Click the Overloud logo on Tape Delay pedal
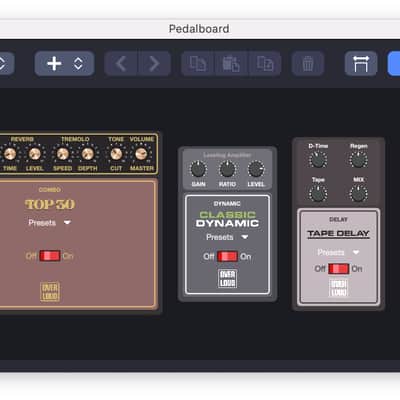400x400 pixels. (x=339, y=288)
